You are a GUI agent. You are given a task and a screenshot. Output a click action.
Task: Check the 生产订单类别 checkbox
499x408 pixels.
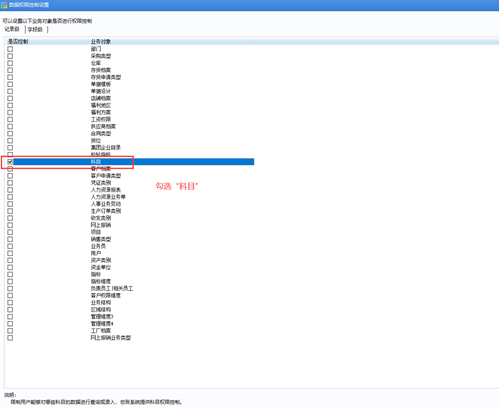click(10, 211)
